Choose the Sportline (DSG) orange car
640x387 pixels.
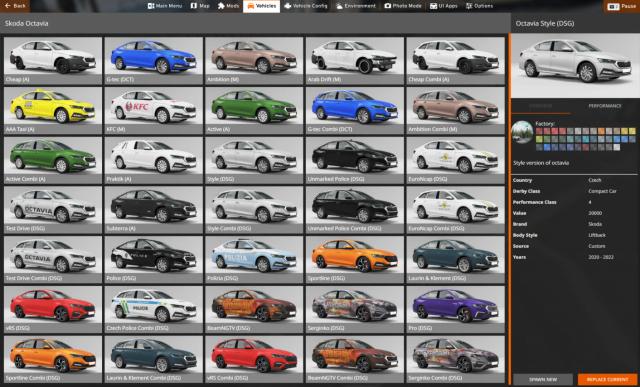355,259
